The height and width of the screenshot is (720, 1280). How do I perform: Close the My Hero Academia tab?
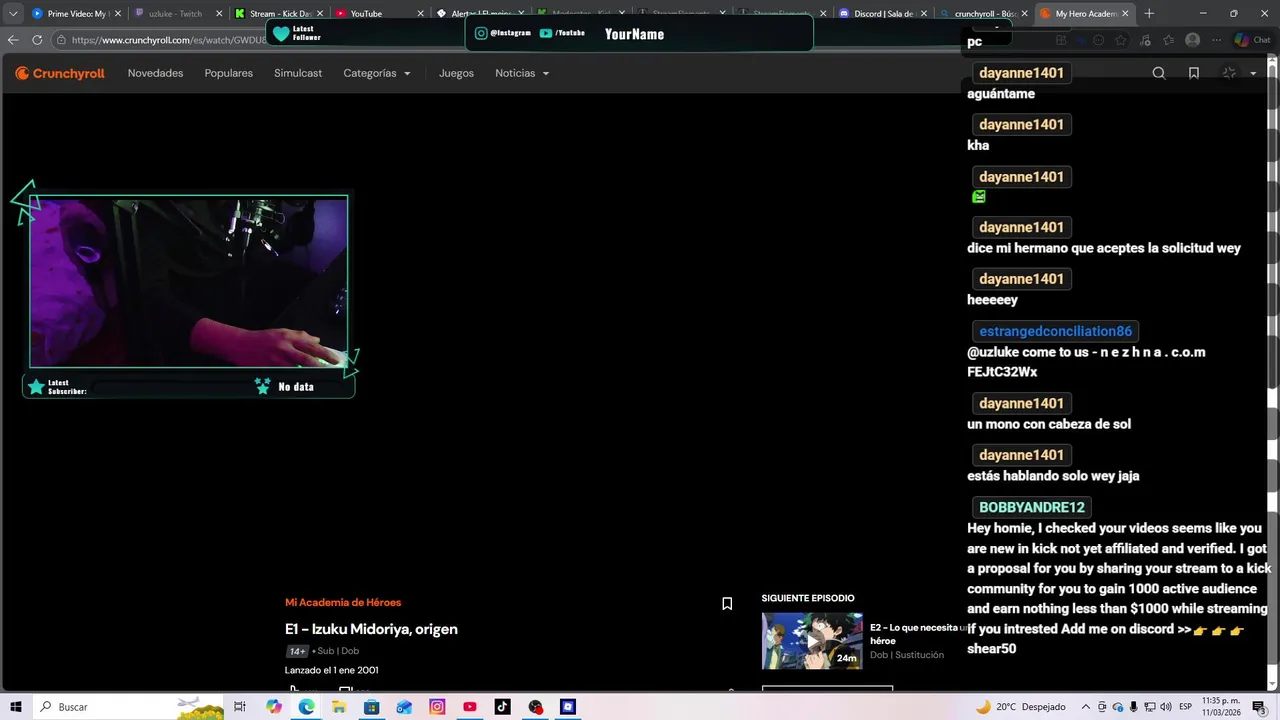point(1125,13)
